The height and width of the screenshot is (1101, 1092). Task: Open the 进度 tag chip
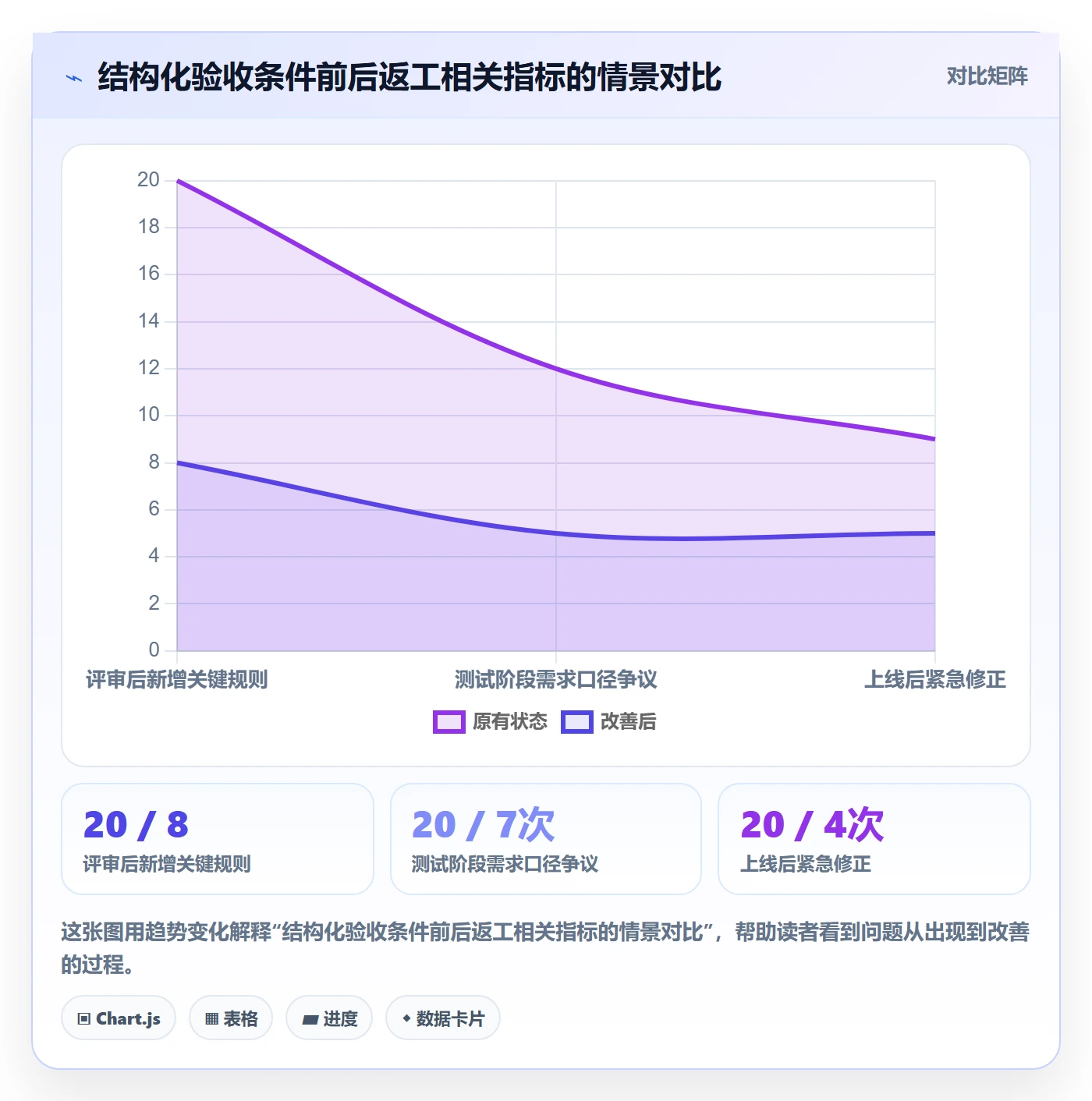[x=329, y=1018]
